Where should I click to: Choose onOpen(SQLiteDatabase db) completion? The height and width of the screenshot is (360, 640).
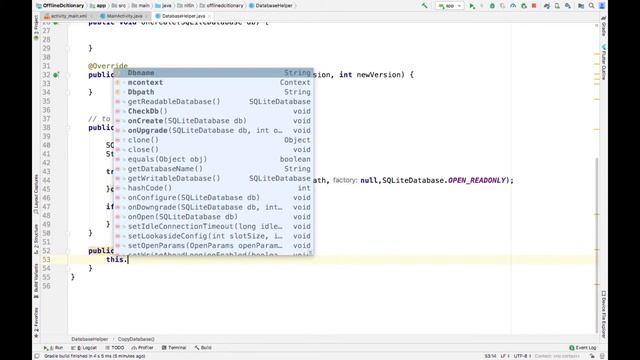pyautogui.click(x=213, y=217)
